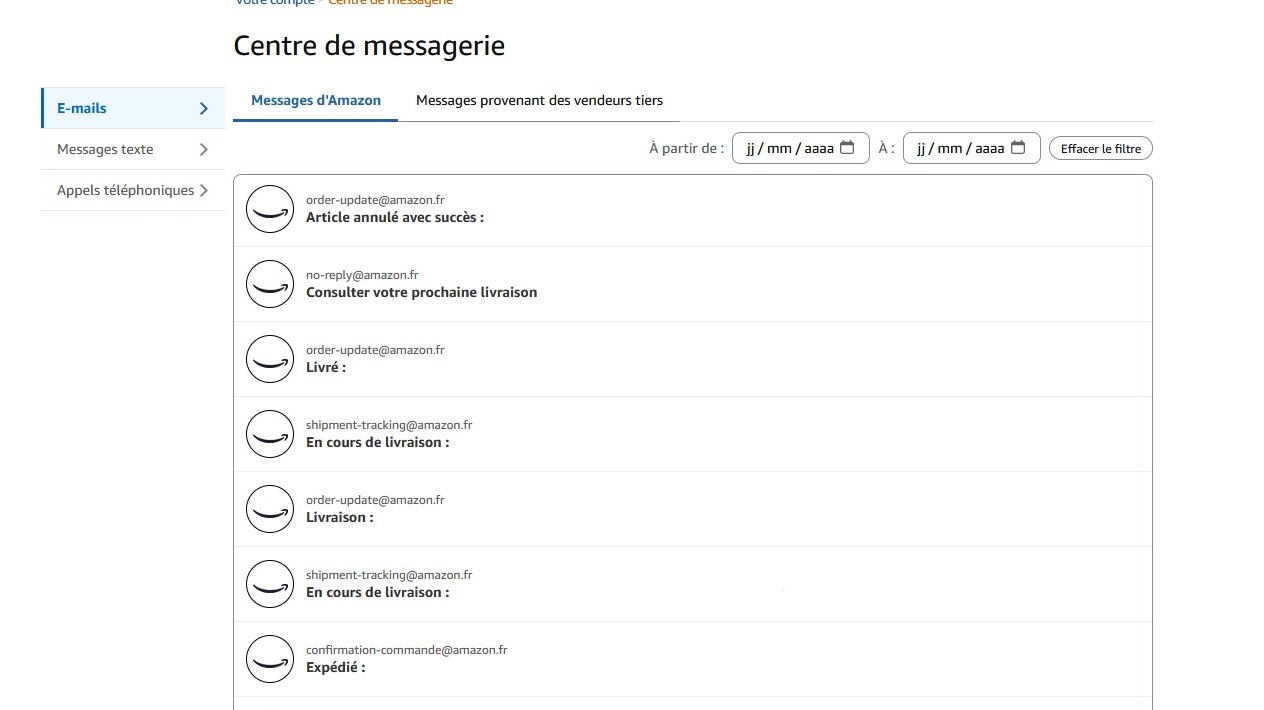Open 'Consulter votre prochaine livraison' message

[693, 284]
